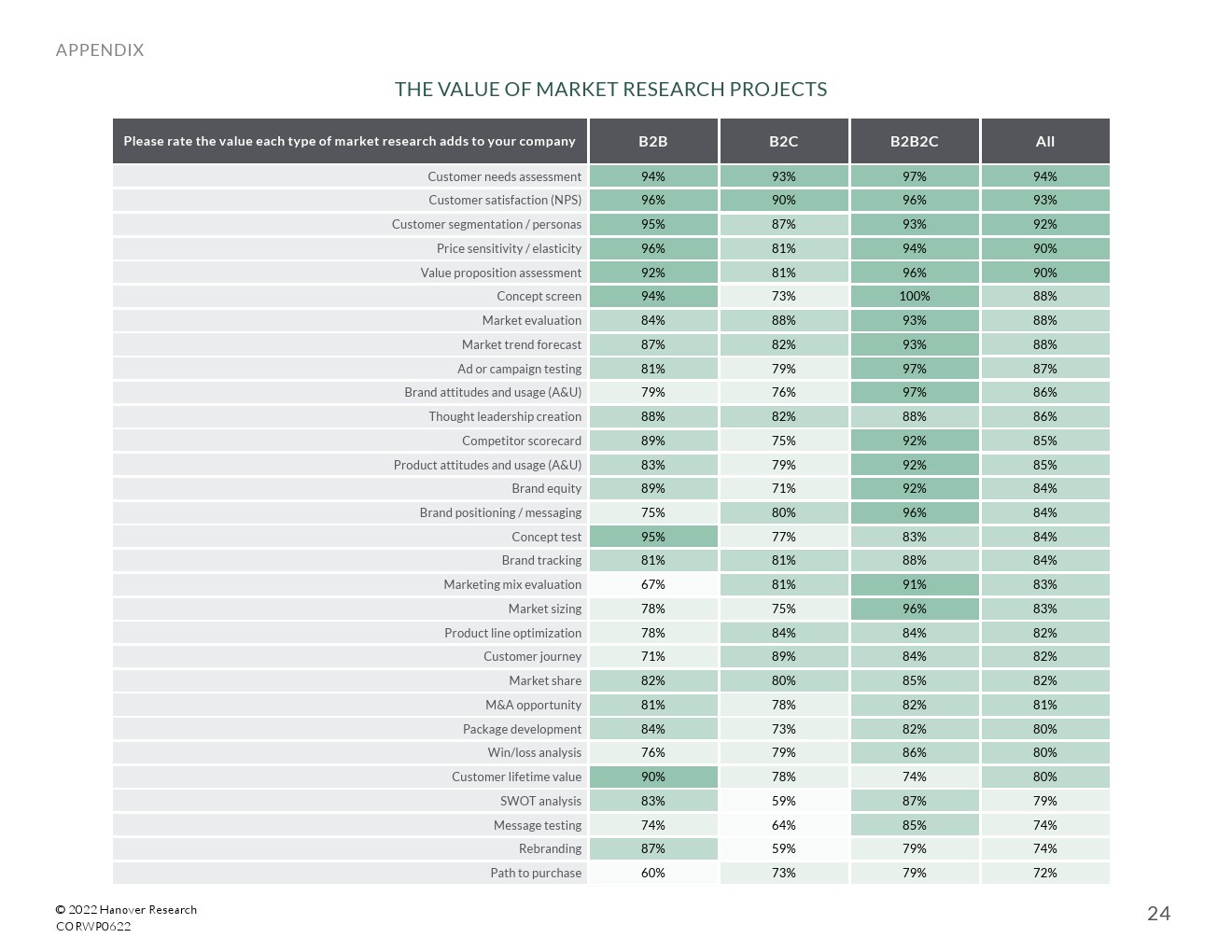This screenshot has width=1232, height=952.
Task: Select the Marketing mix evaluation B2B 67% cell
Action: coord(653,585)
